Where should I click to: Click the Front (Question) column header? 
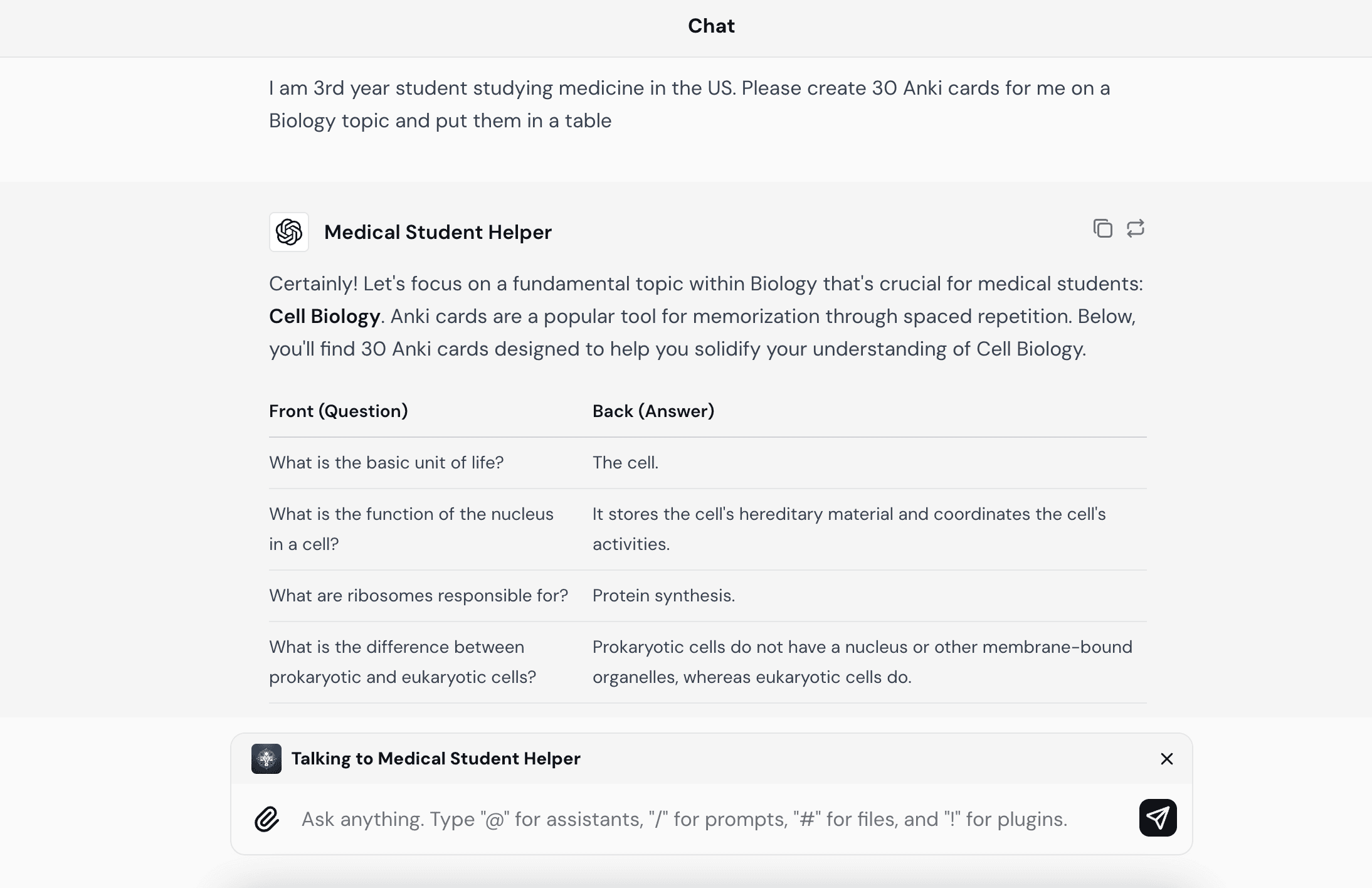(x=338, y=411)
